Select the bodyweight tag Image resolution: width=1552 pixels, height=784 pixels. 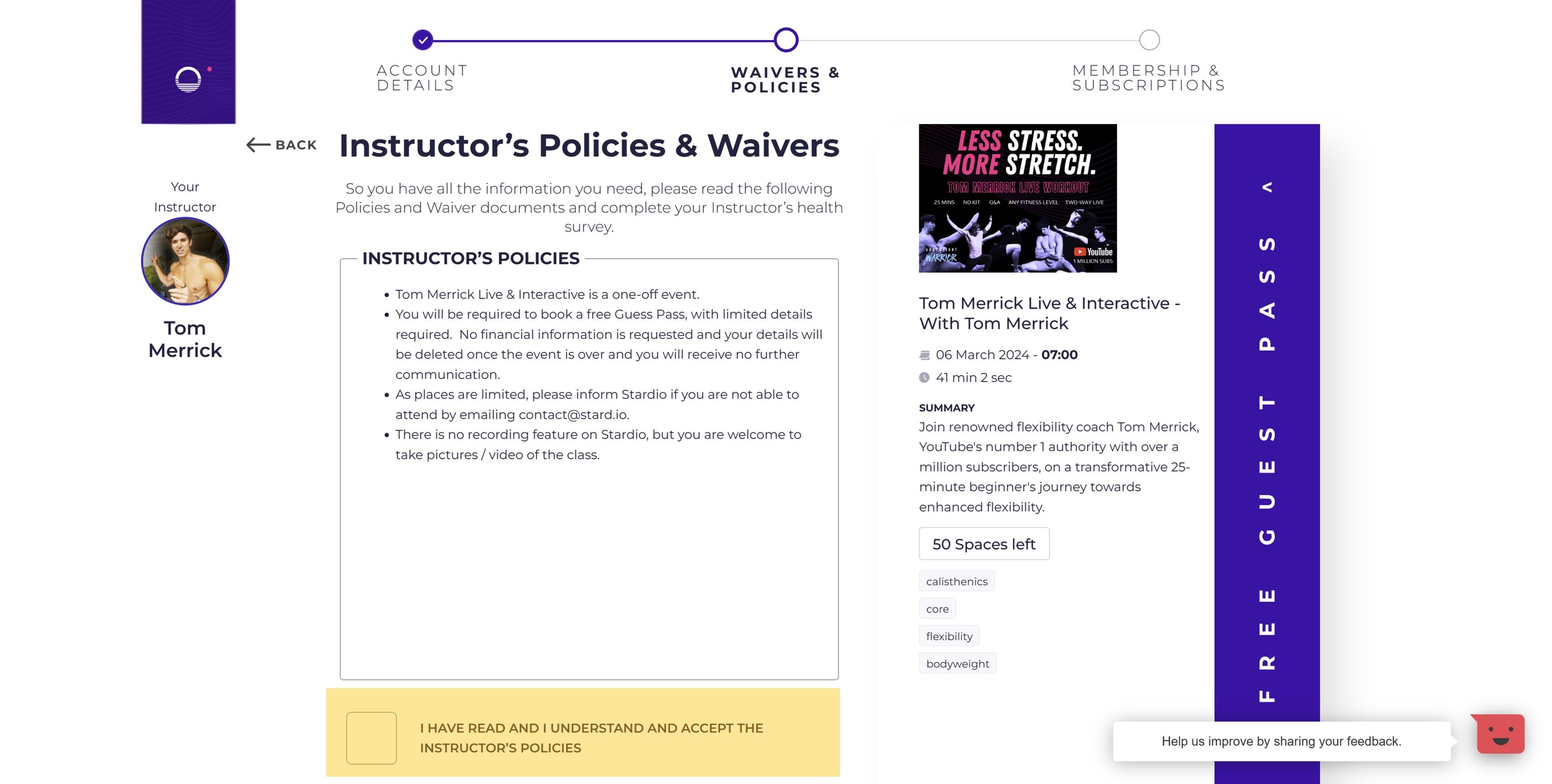tap(957, 663)
